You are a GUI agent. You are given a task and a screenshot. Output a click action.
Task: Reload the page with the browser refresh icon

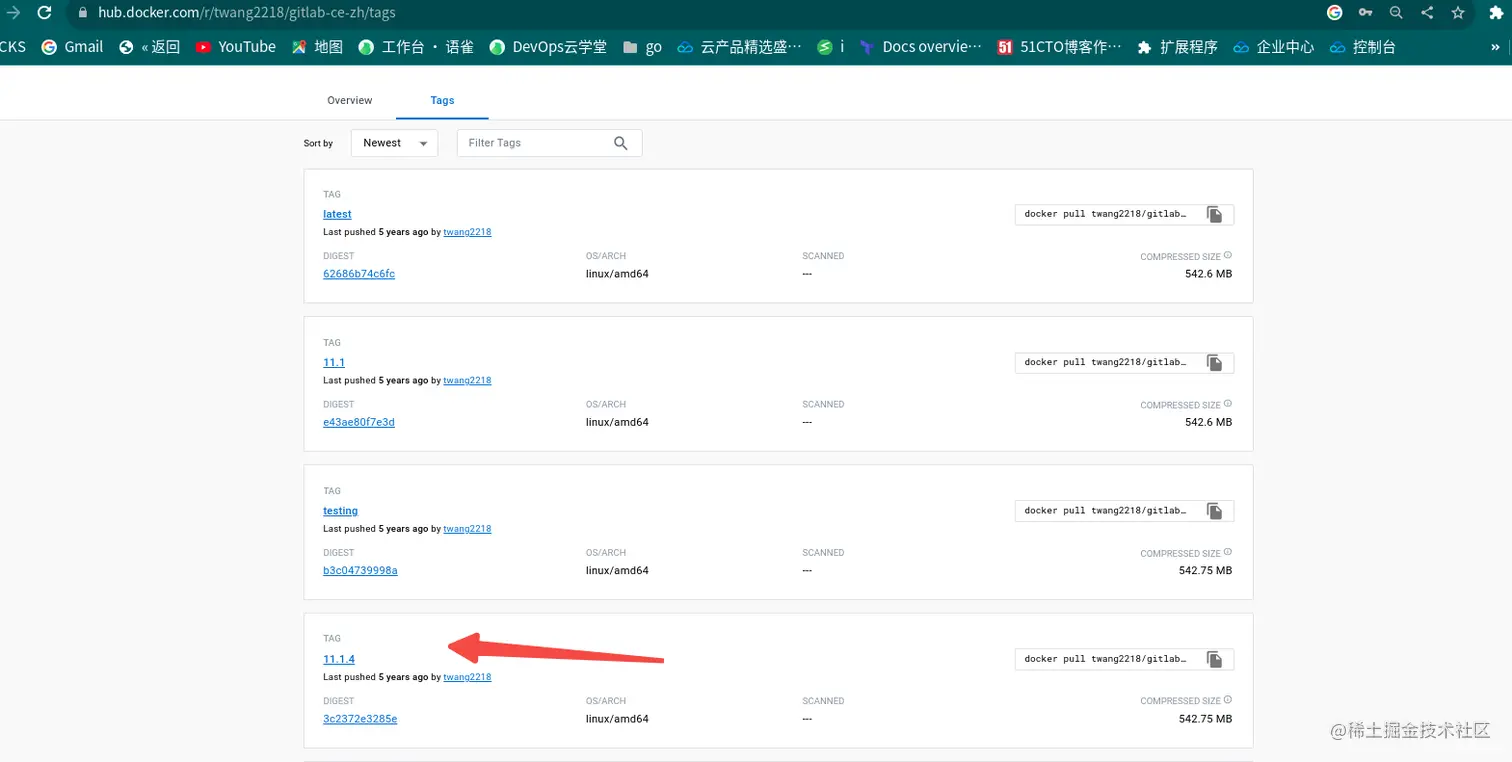44,13
